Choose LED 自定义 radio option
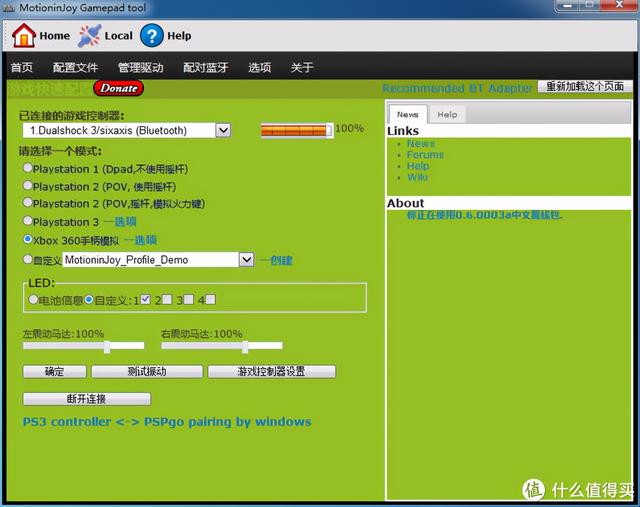Image resolution: width=640 pixels, height=507 pixels. click(x=89, y=300)
